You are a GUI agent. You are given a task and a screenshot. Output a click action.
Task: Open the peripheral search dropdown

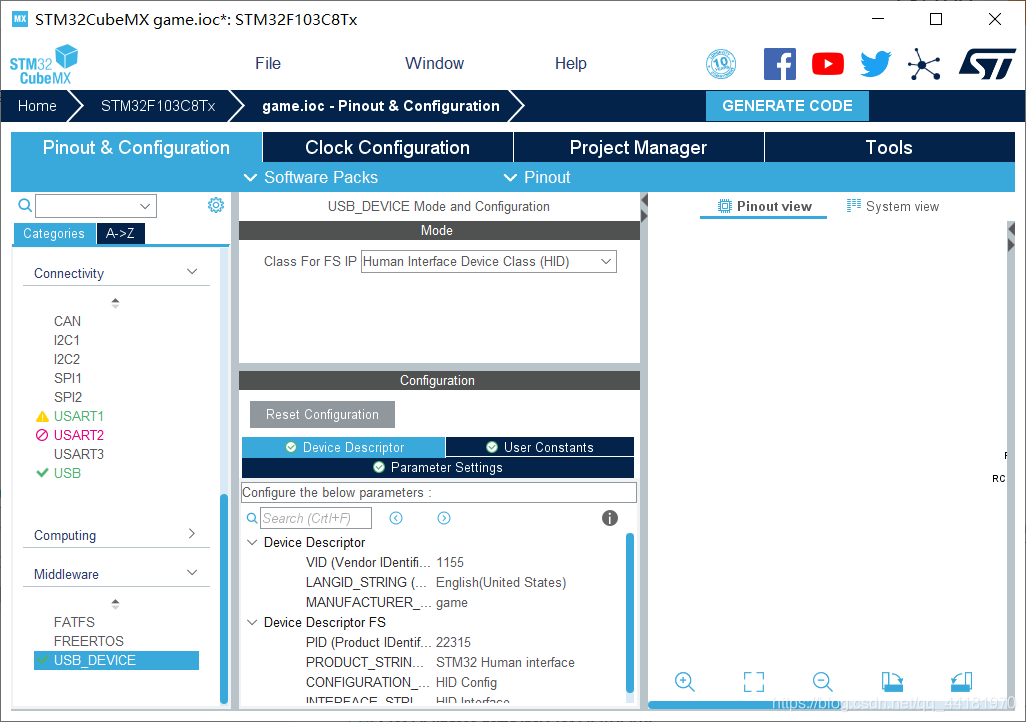click(x=145, y=206)
